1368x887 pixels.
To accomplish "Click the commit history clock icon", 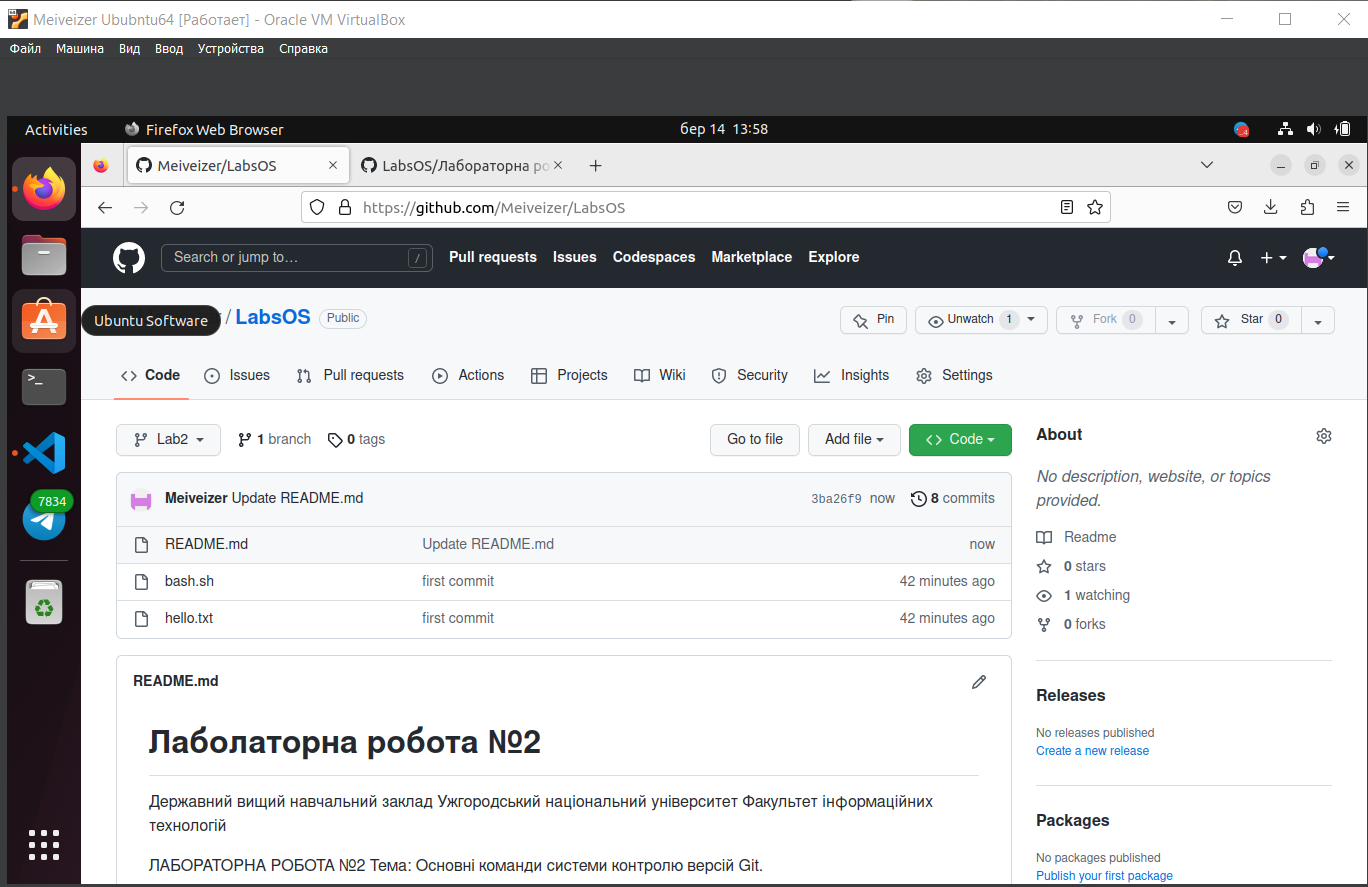I will (919, 498).
